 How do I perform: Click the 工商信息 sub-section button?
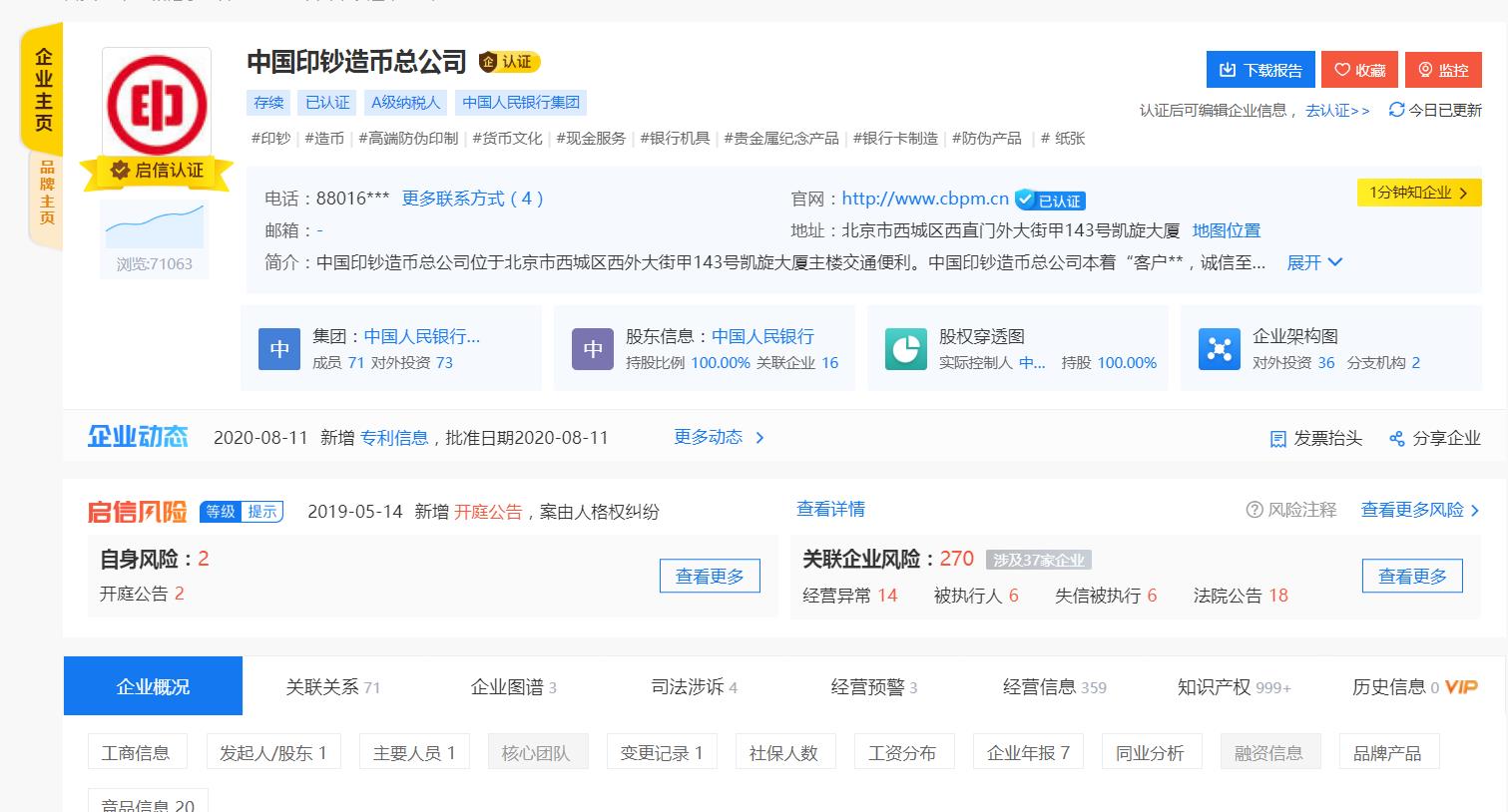[x=136, y=752]
